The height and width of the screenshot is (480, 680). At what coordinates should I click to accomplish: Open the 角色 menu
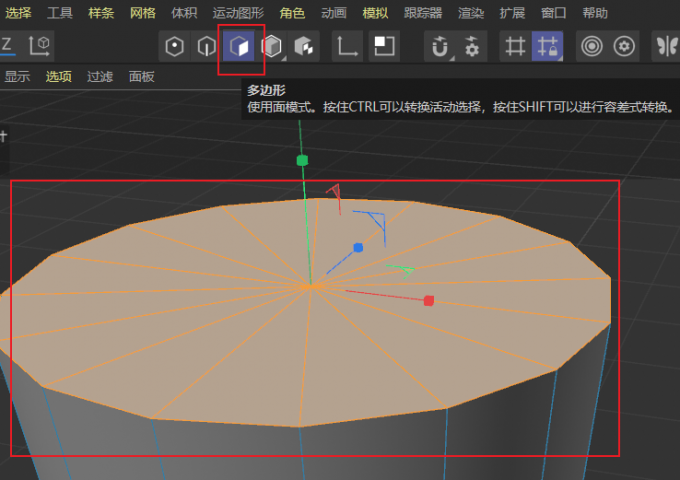pos(292,13)
